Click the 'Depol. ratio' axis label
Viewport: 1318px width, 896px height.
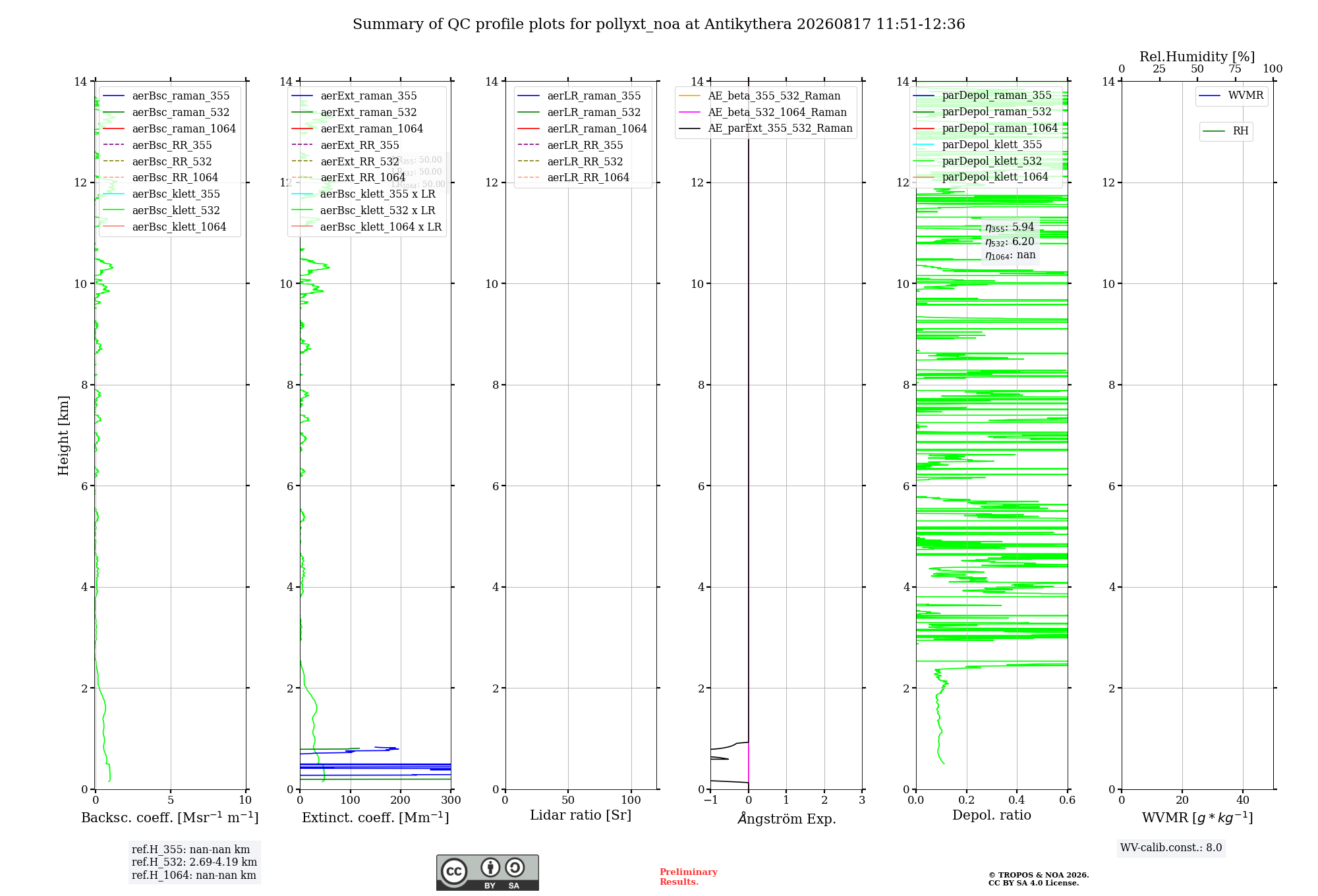[x=992, y=816]
